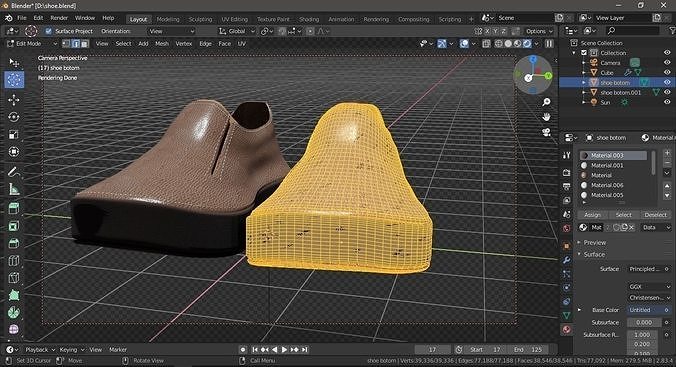Select the Rotate tool
The height and width of the screenshot is (367, 676).
click(x=14, y=117)
